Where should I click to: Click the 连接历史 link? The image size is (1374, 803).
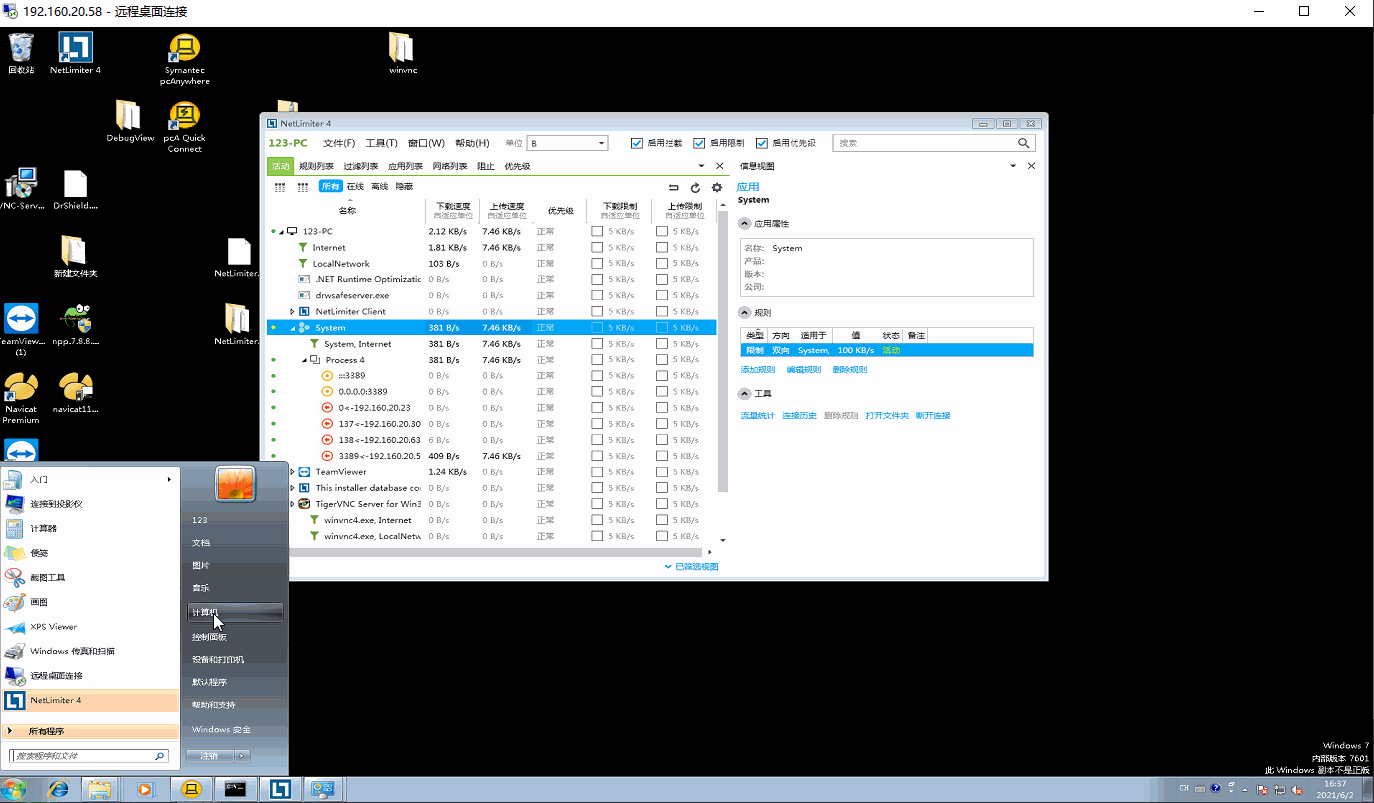pyautogui.click(x=799, y=416)
